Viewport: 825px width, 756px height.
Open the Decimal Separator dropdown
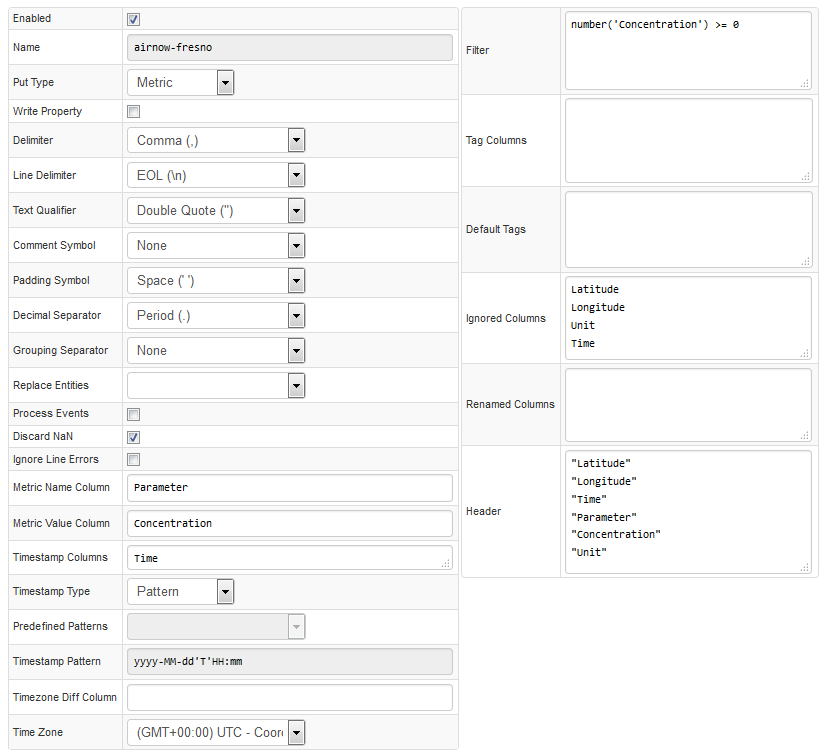pos(216,316)
